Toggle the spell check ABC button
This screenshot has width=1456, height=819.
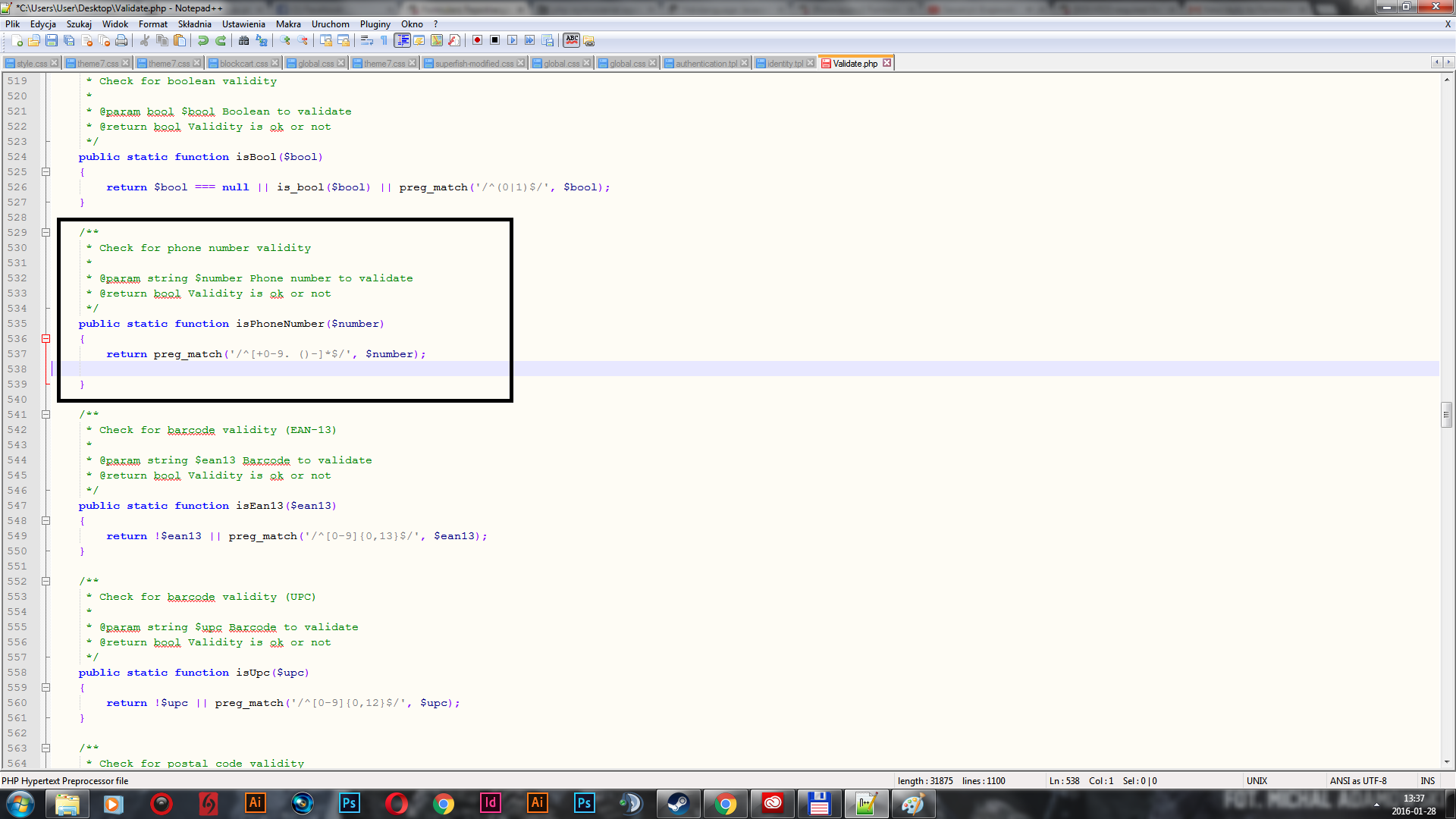click(x=572, y=40)
